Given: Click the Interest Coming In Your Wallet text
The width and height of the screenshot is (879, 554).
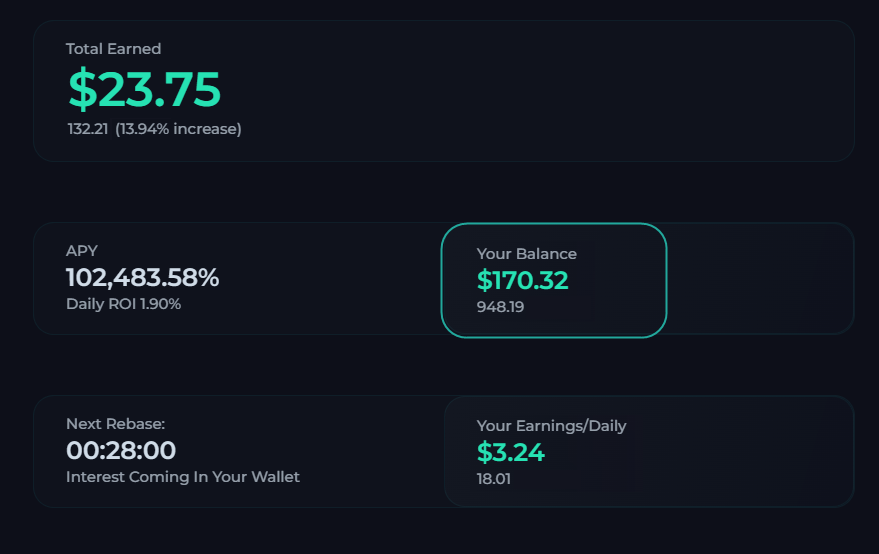Looking at the screenshot, I should pyautogui.click(x=182, y=477).
